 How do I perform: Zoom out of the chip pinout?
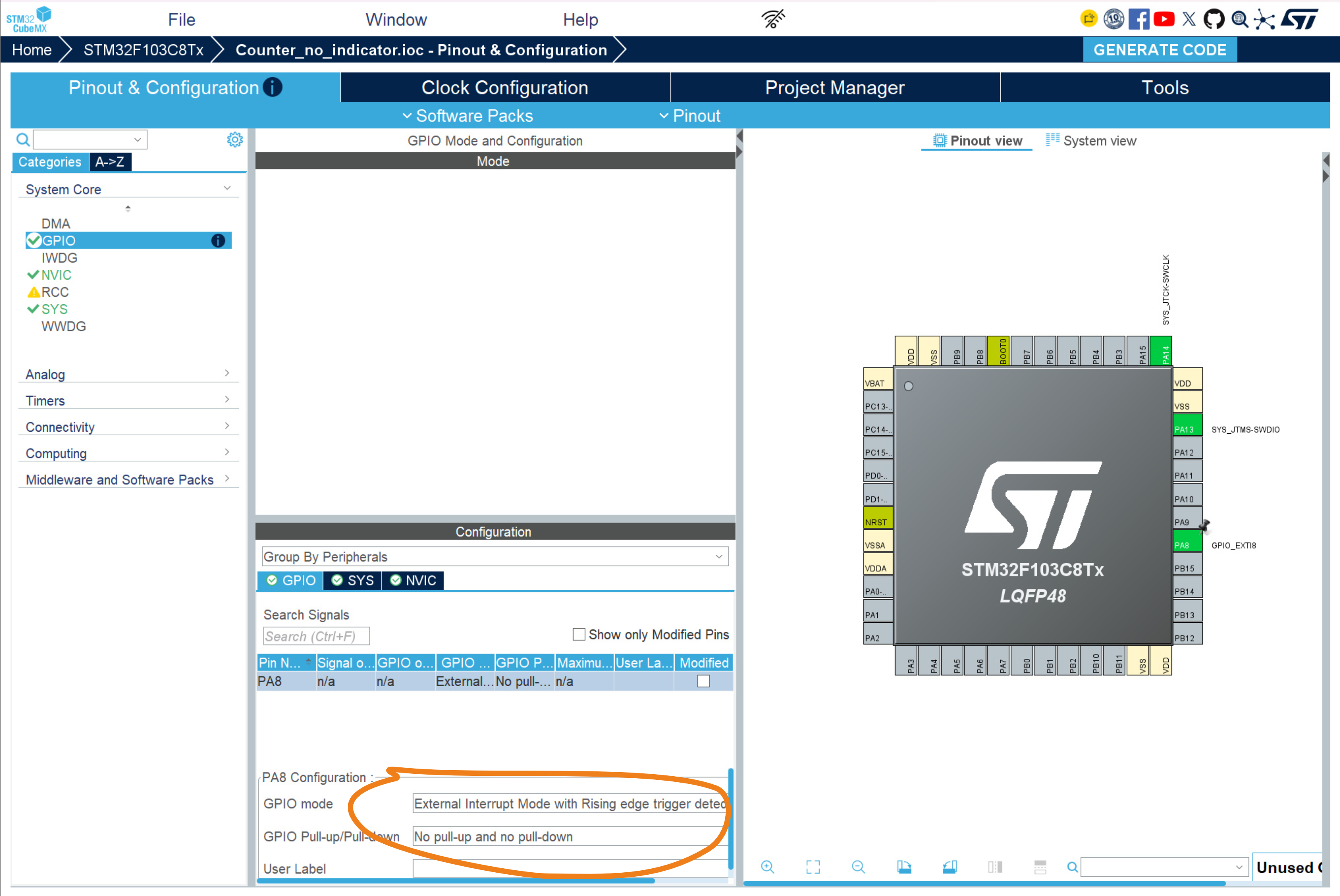[x=858, y=867]
